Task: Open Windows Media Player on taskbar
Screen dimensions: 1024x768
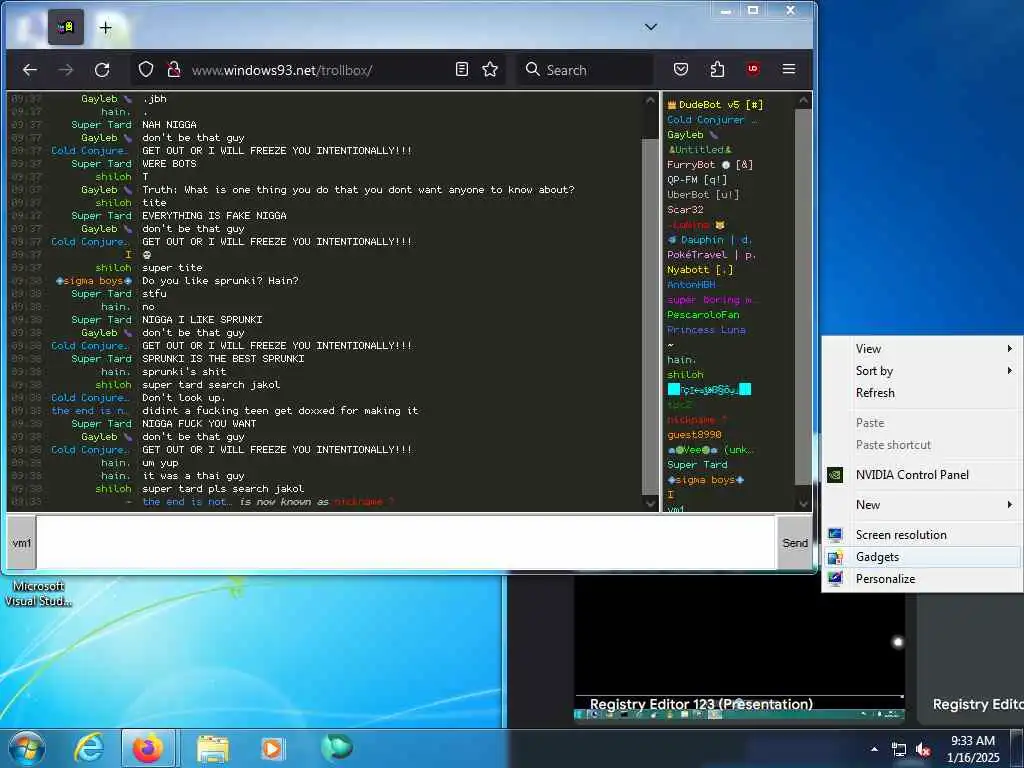Action: 272,748
